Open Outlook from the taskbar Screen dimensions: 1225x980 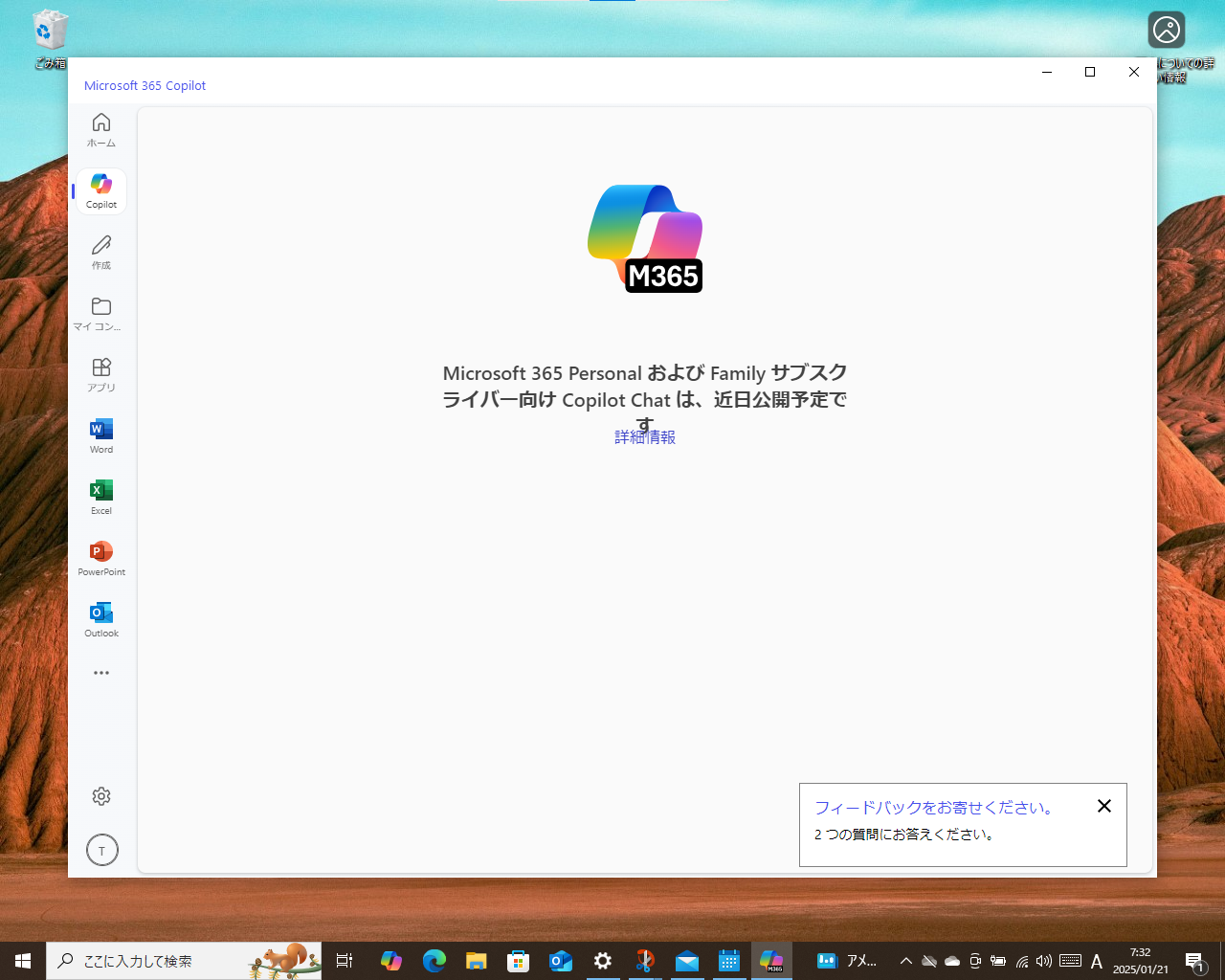point(561,961)
